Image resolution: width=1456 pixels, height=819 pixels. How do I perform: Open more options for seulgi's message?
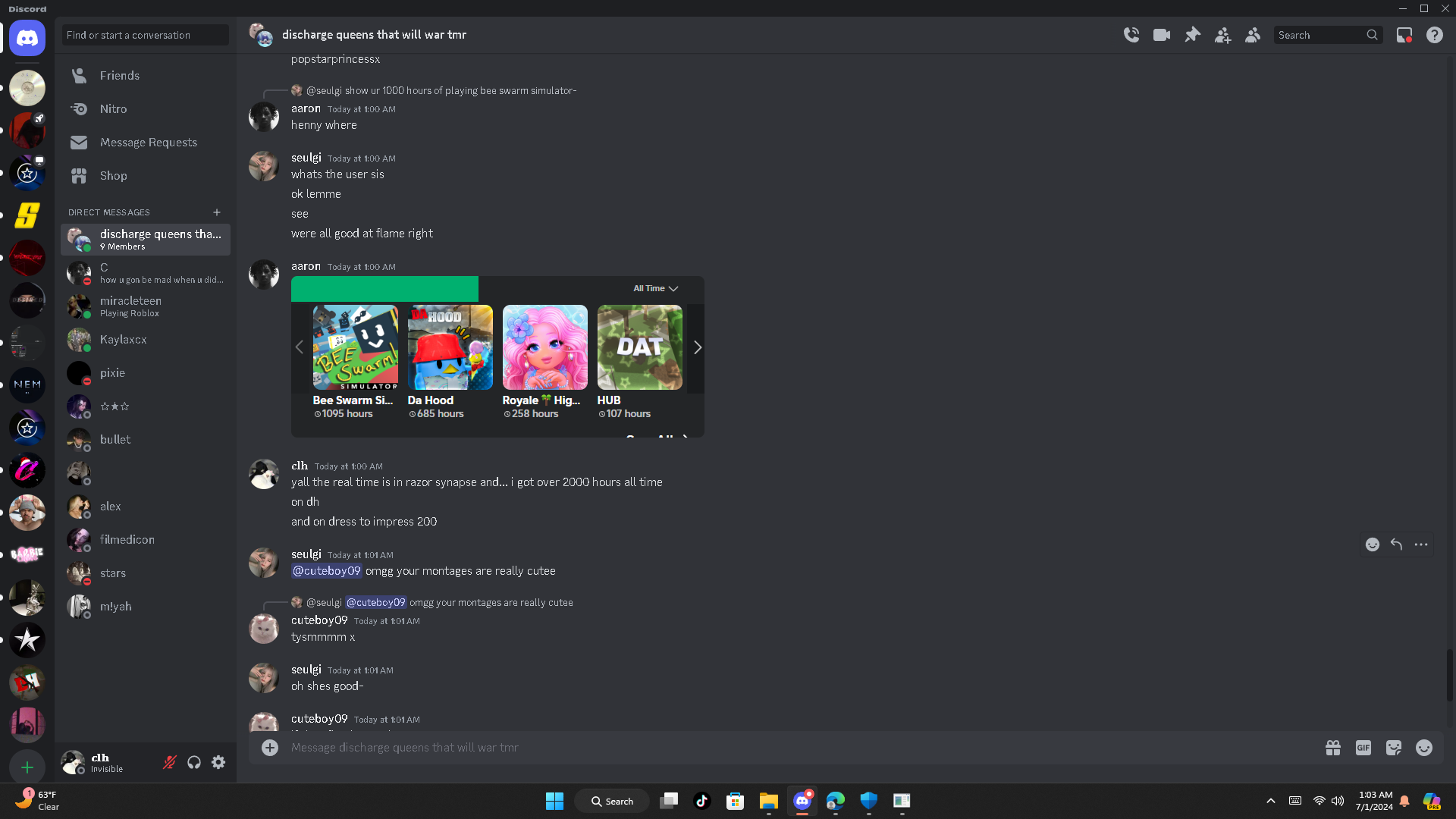1421,544
